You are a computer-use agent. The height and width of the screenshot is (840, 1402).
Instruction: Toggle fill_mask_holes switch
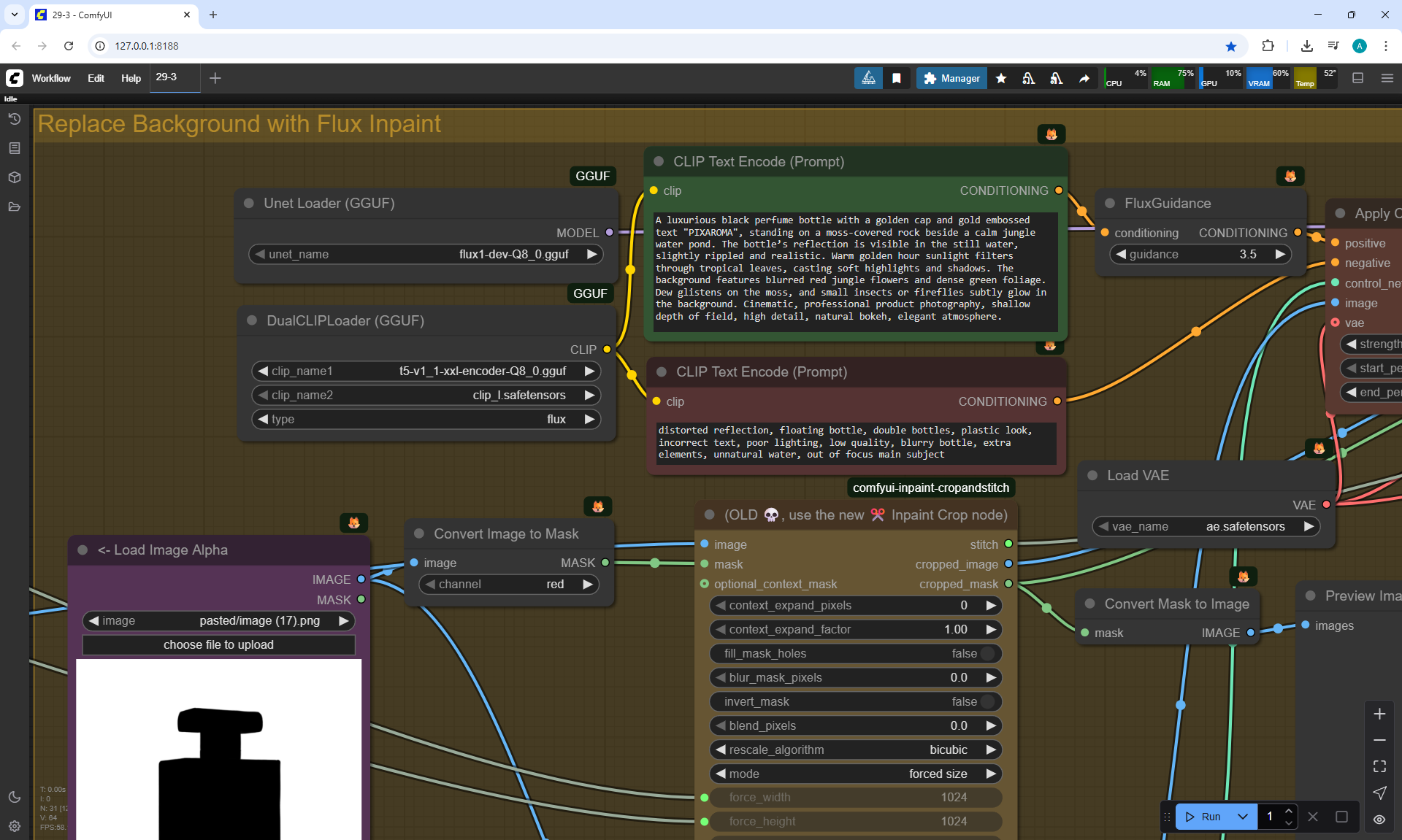987,653
